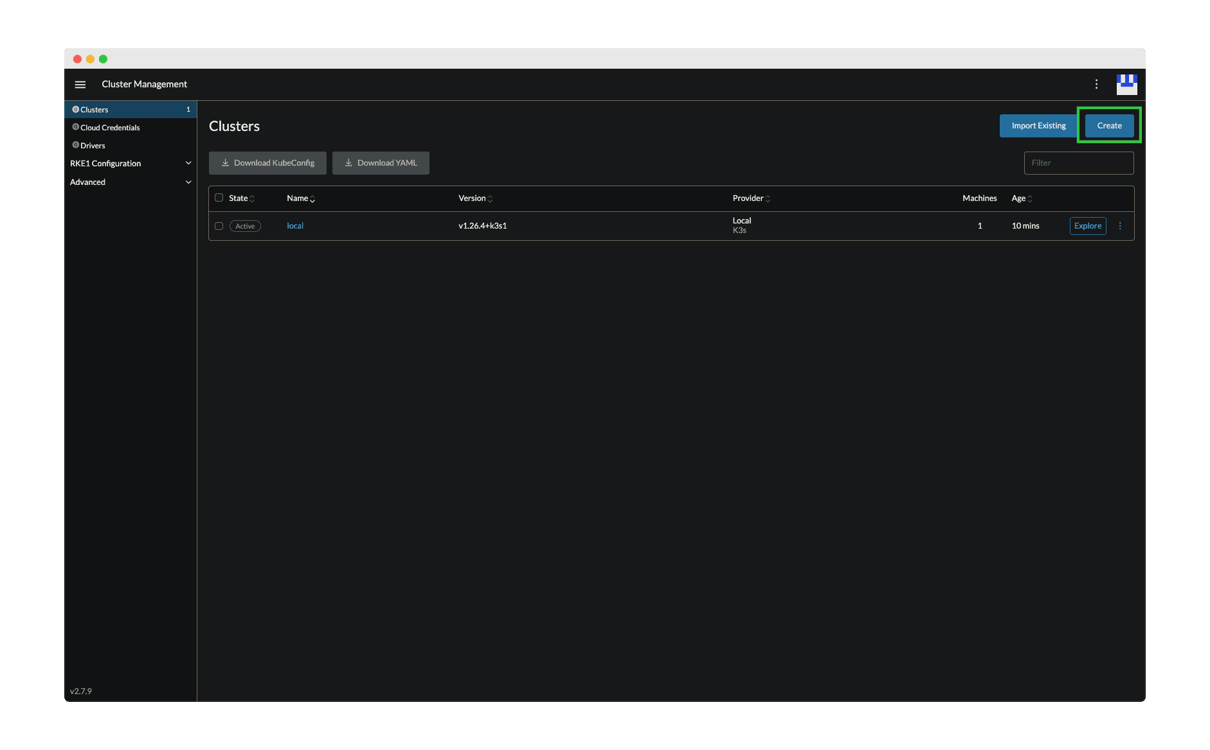
Task: Download the KubeConfig file
Action: [x=267, y=163]
